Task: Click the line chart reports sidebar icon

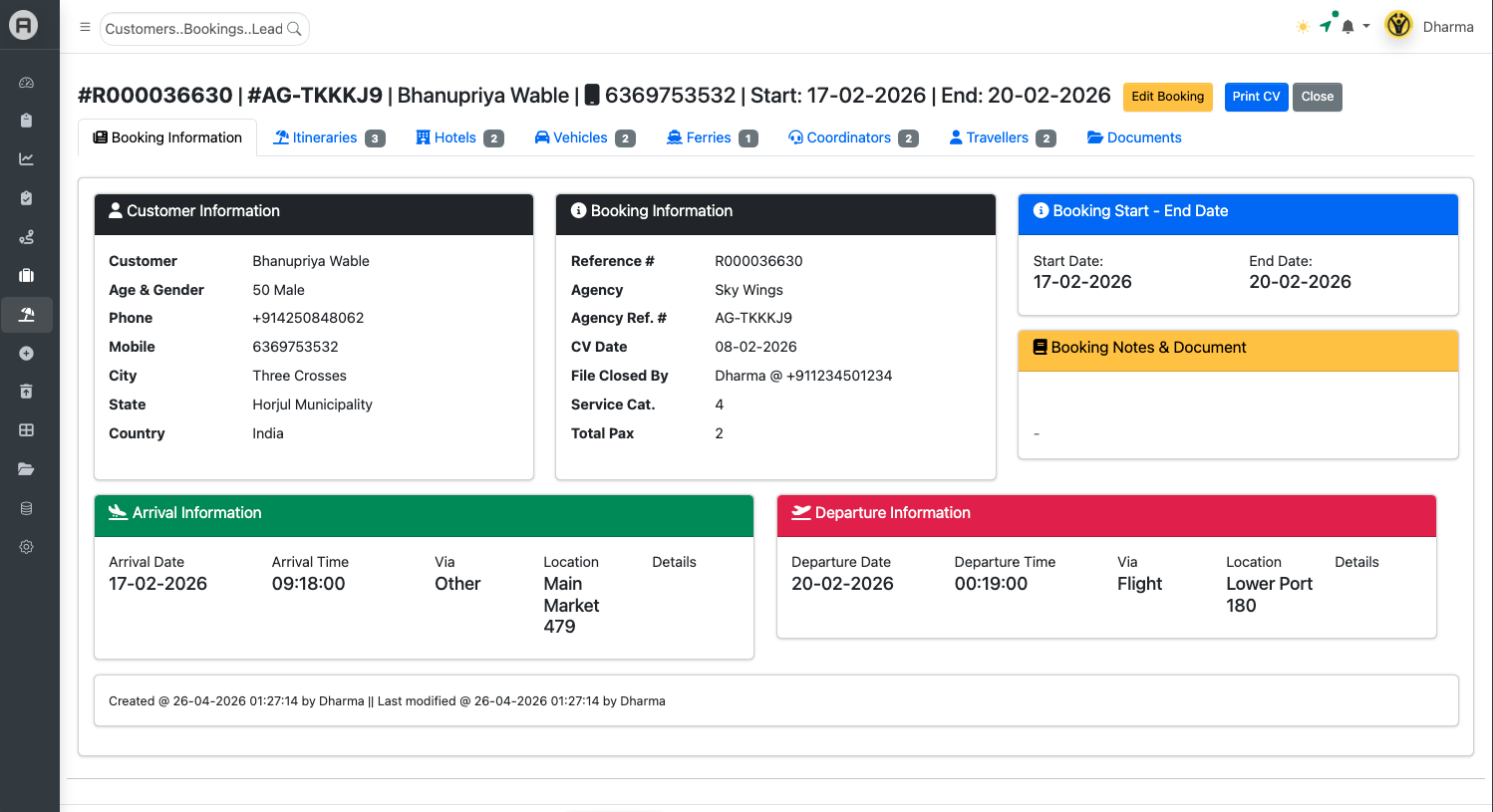Action: 27,159
